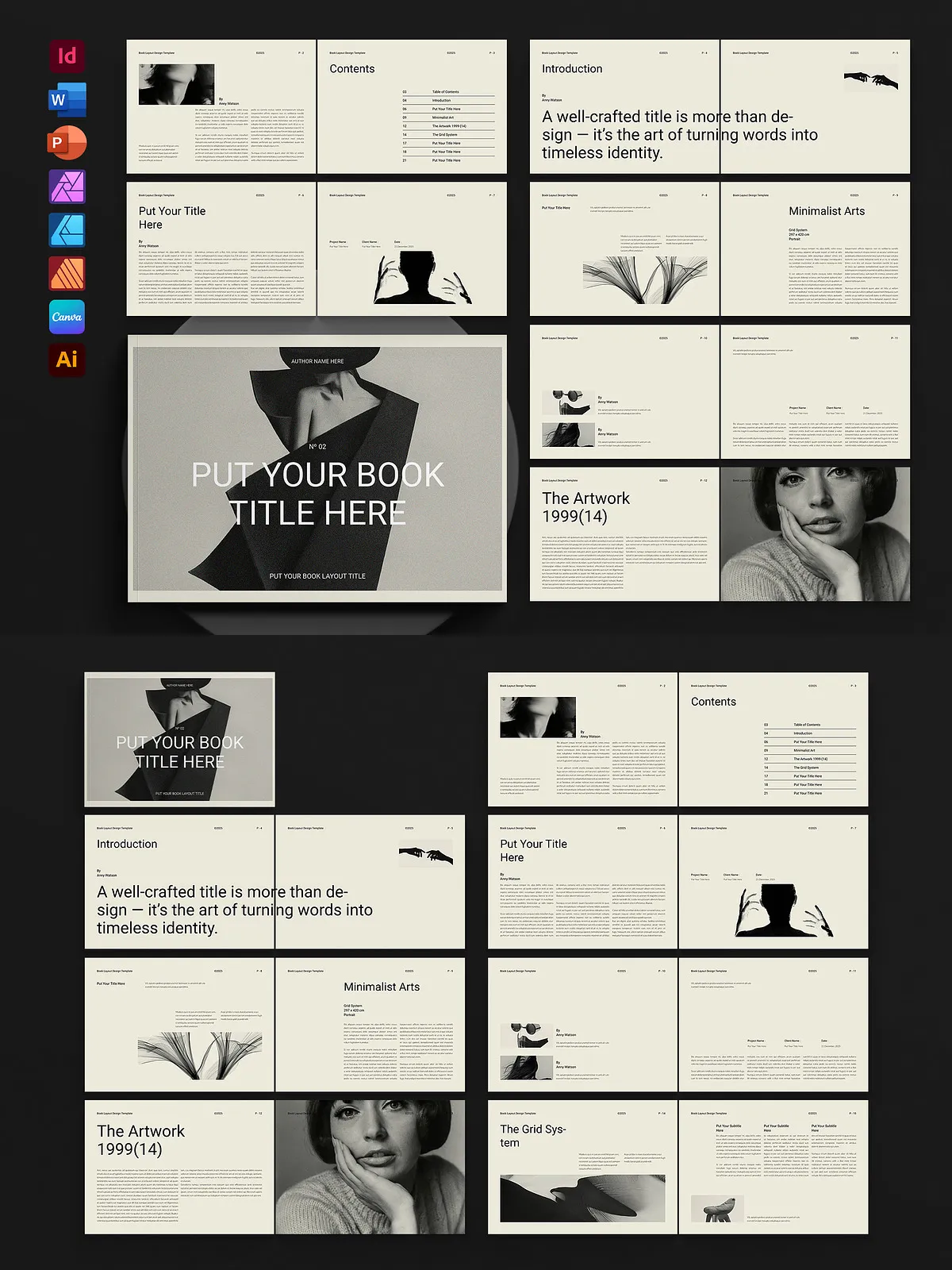The height and width of the screenshot is (1270, 952).
Task: Select the blue Affinity Designer icon
Action: tap(67, 230)
